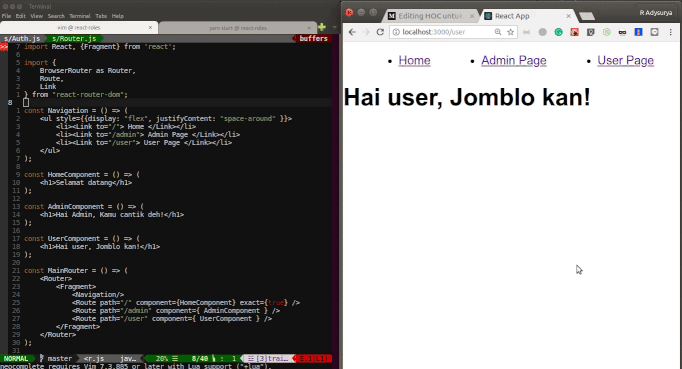Click the gray round extension icon
The image size is (682, 369).
542,32
